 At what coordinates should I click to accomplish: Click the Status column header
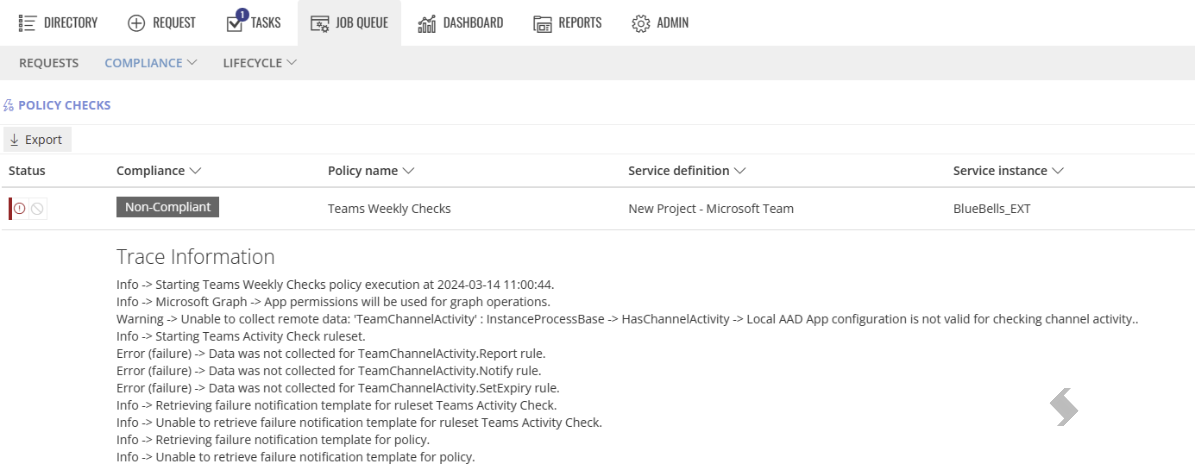coord(27,171)
